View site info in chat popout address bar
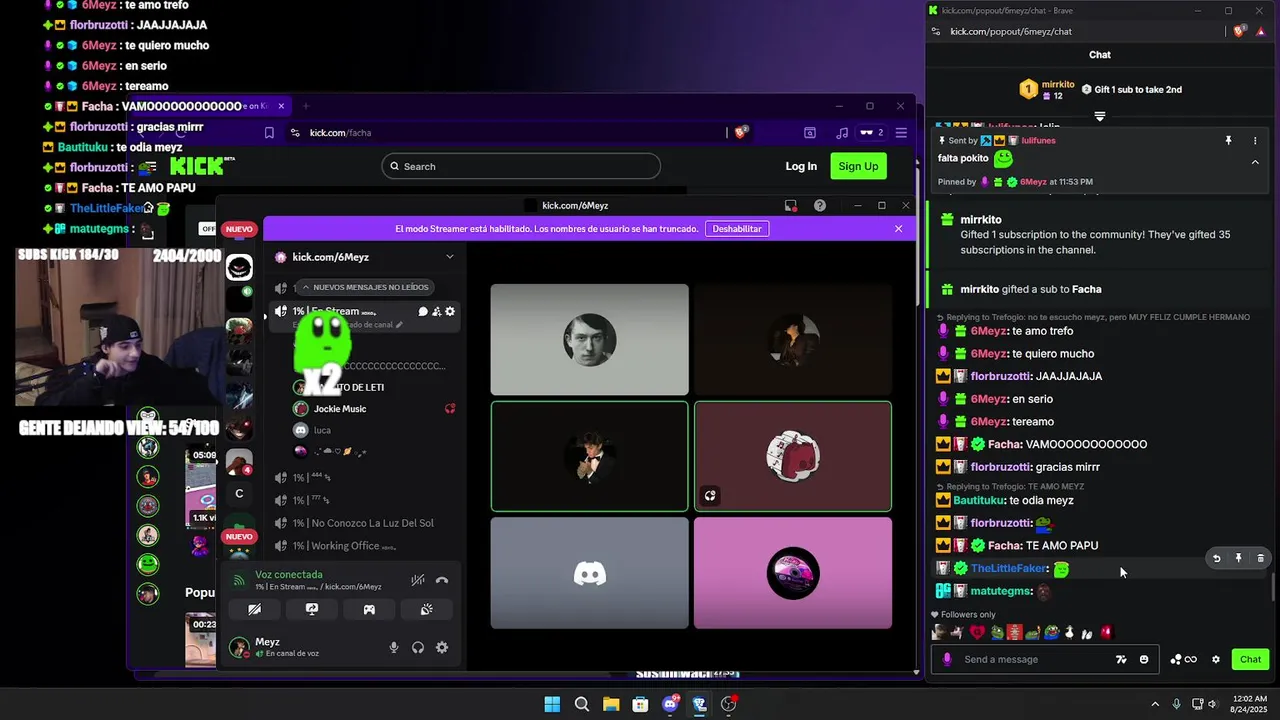The width and height of the screenshot is (1280, 720). [935, 31]
